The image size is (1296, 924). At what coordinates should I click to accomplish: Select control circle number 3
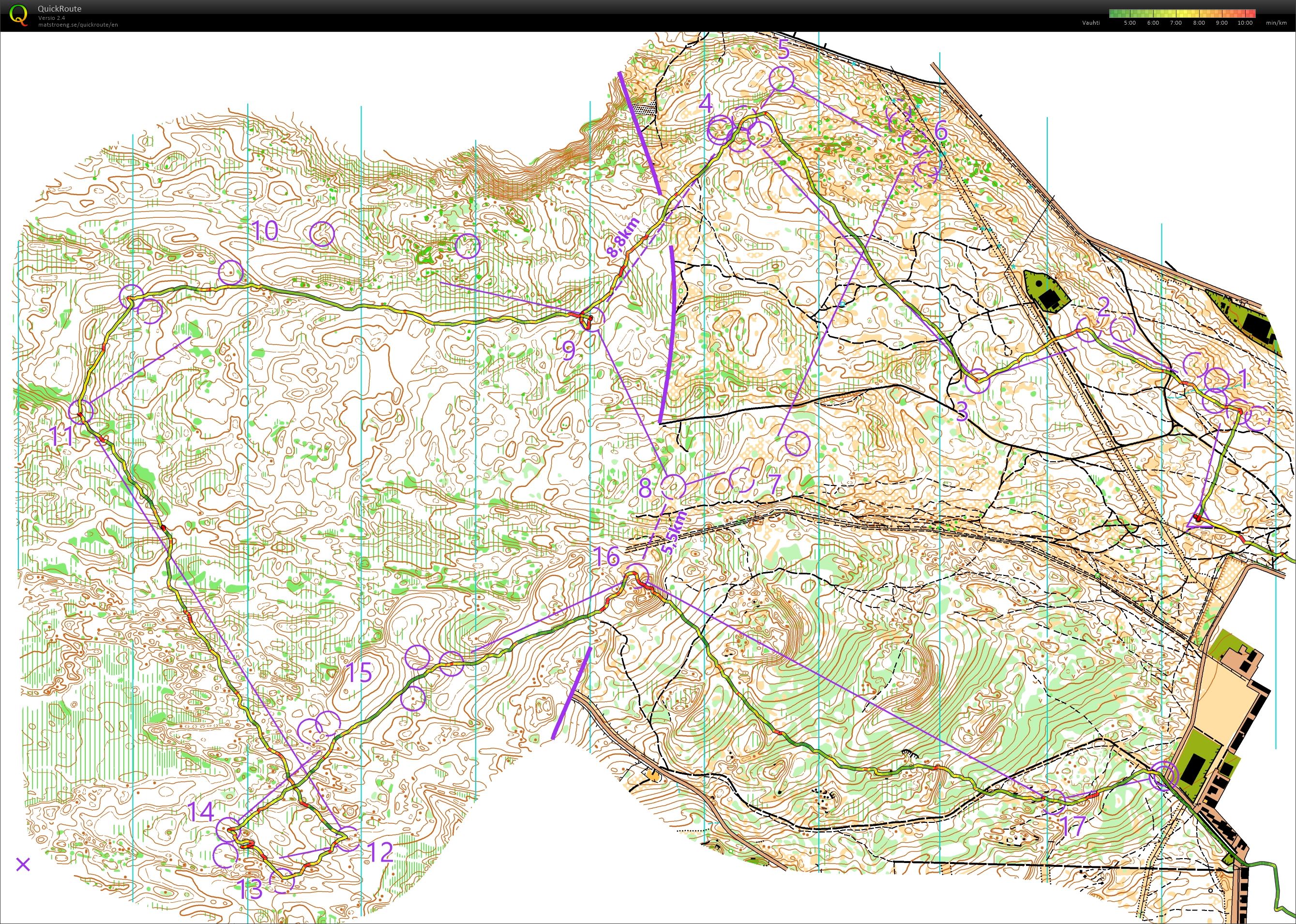point(978,381)
